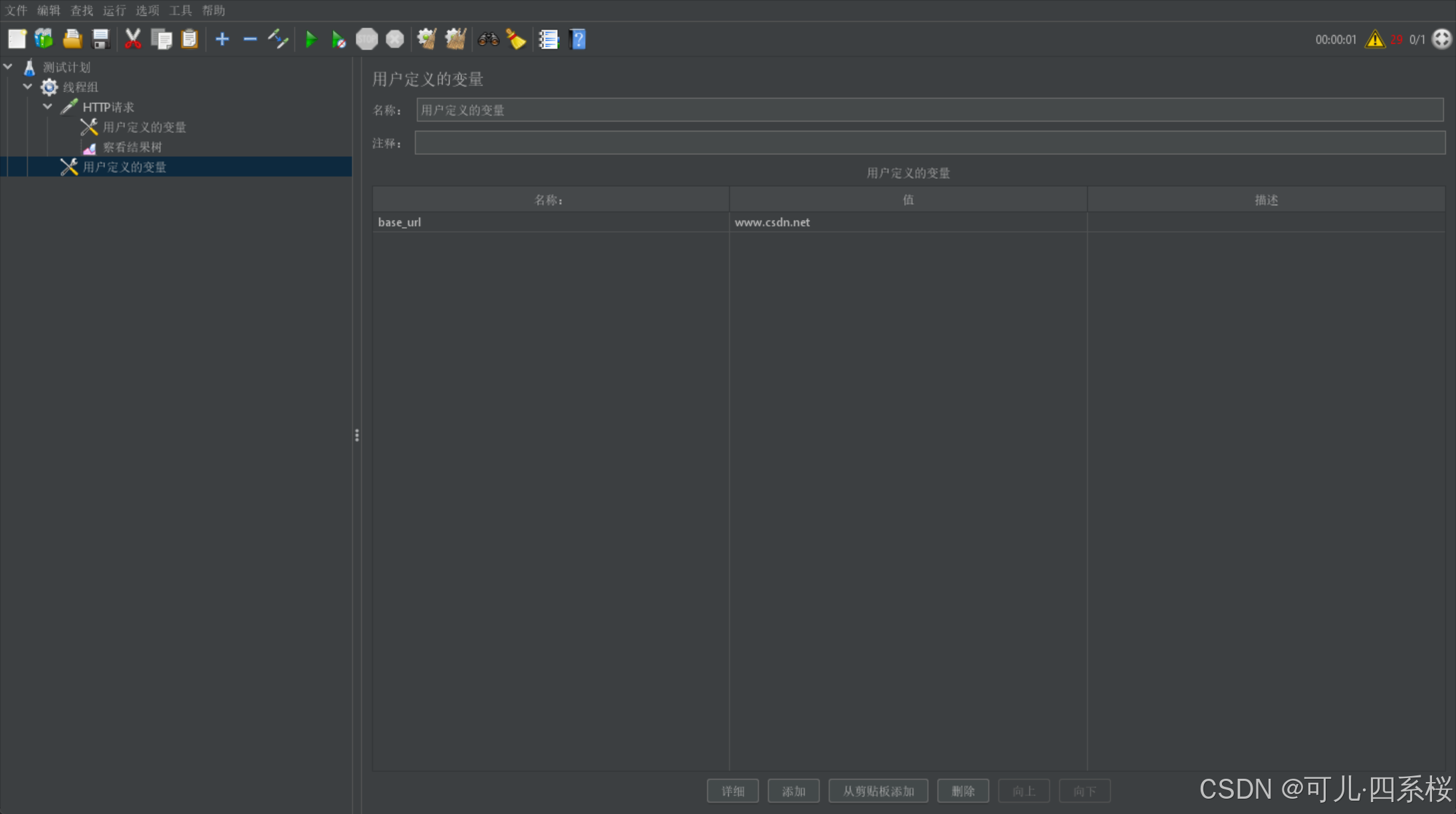The height and width of the screenshot is (814, 1456).
Task: Click the Help question mark icon
Action: click(x=578, y=40)
